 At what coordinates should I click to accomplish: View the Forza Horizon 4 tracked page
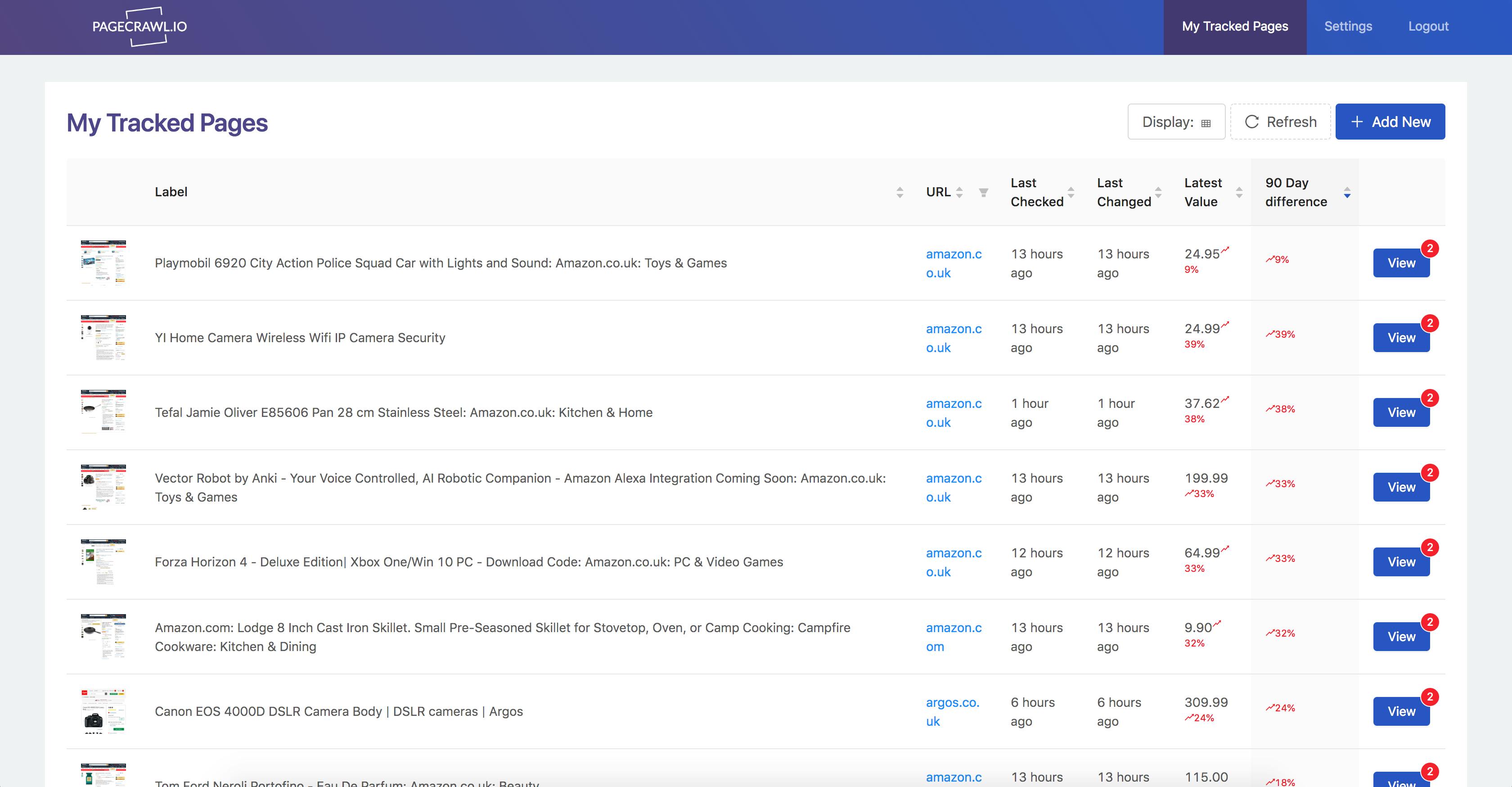pyautogui.click(x=1401, y=562)
